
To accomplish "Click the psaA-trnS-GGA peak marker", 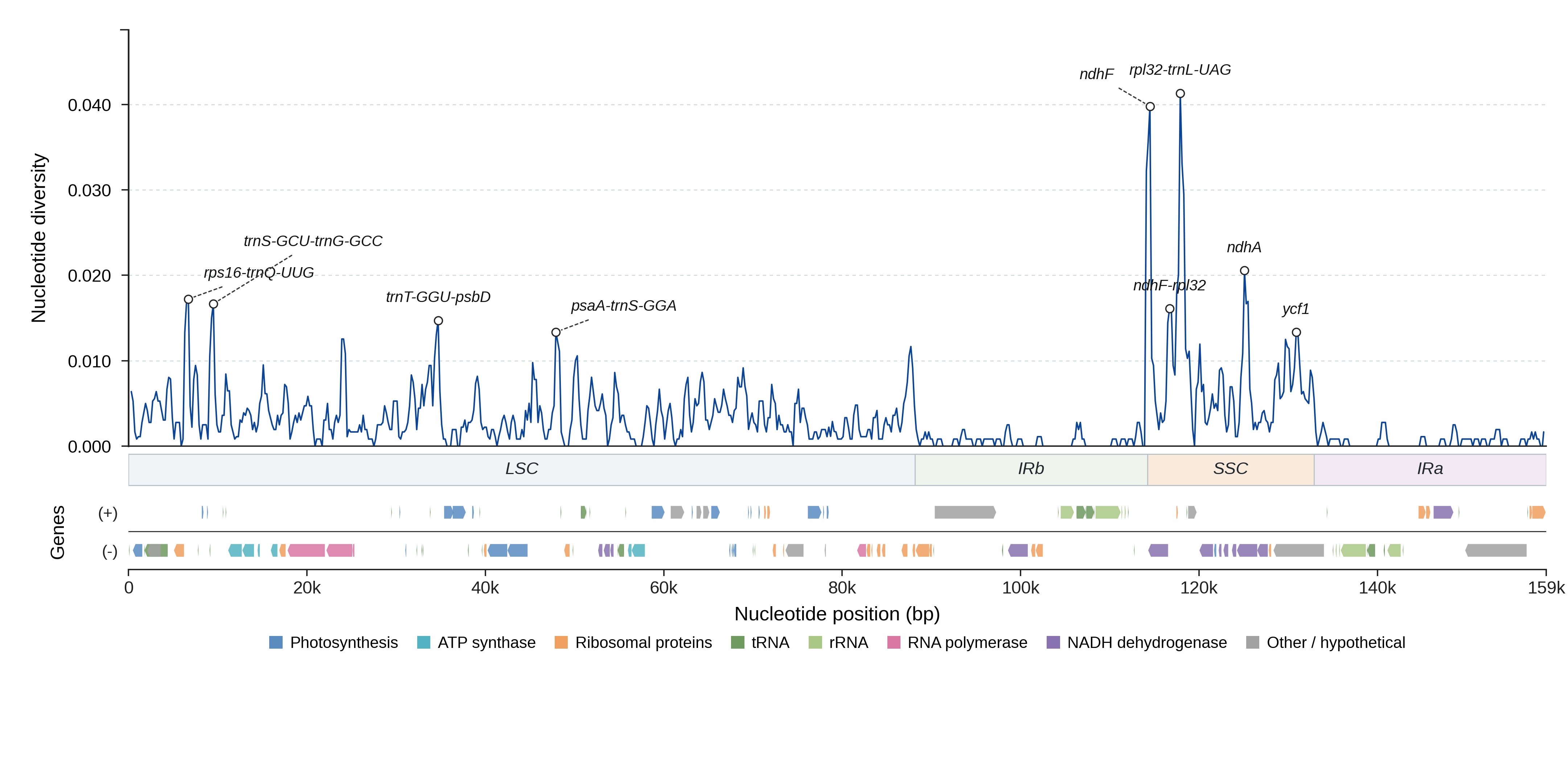I will [x=556, y=332].
